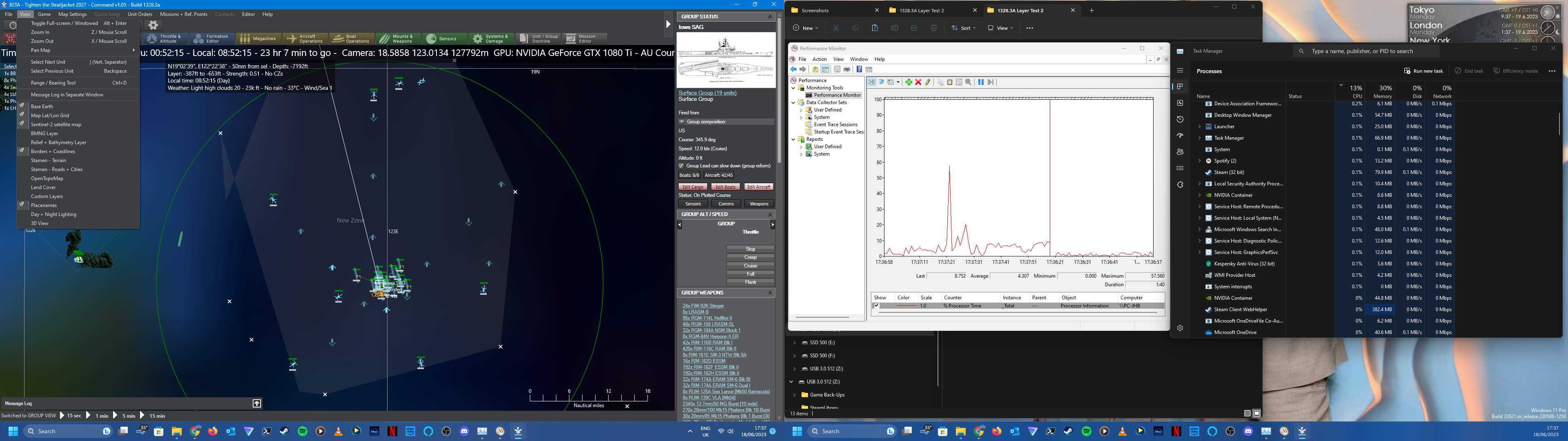Click the Highlight pencil icon in Performance Monitor
This screenshot has width=1568, height=441.
pos(928,82)
